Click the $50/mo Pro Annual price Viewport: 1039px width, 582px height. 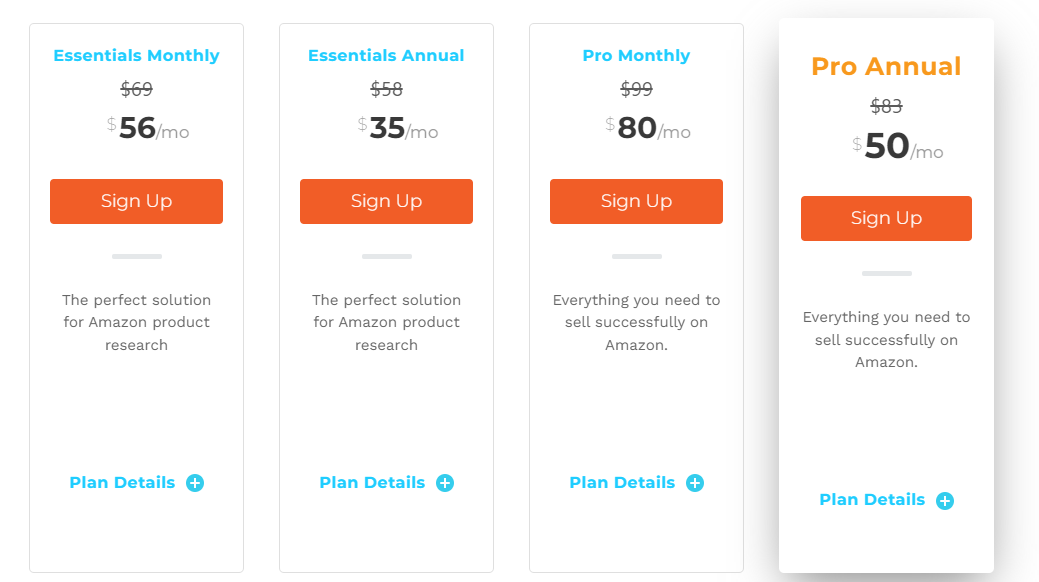coord(898,146)
